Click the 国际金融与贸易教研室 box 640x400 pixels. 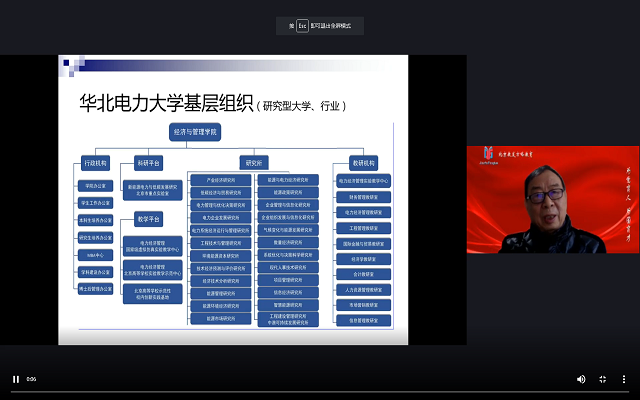pyautogui.click(x=363, y=244)
